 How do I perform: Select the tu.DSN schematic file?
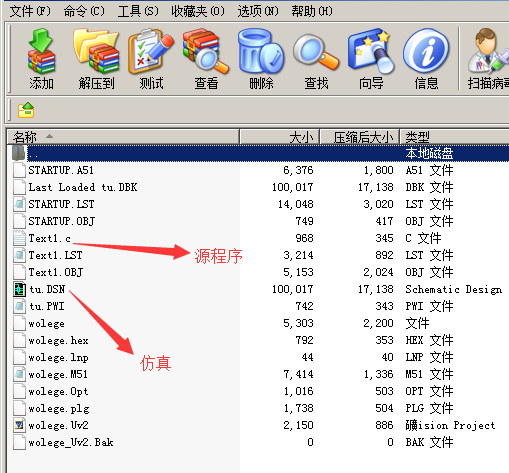pyautogui.click(x=47, y=289)
